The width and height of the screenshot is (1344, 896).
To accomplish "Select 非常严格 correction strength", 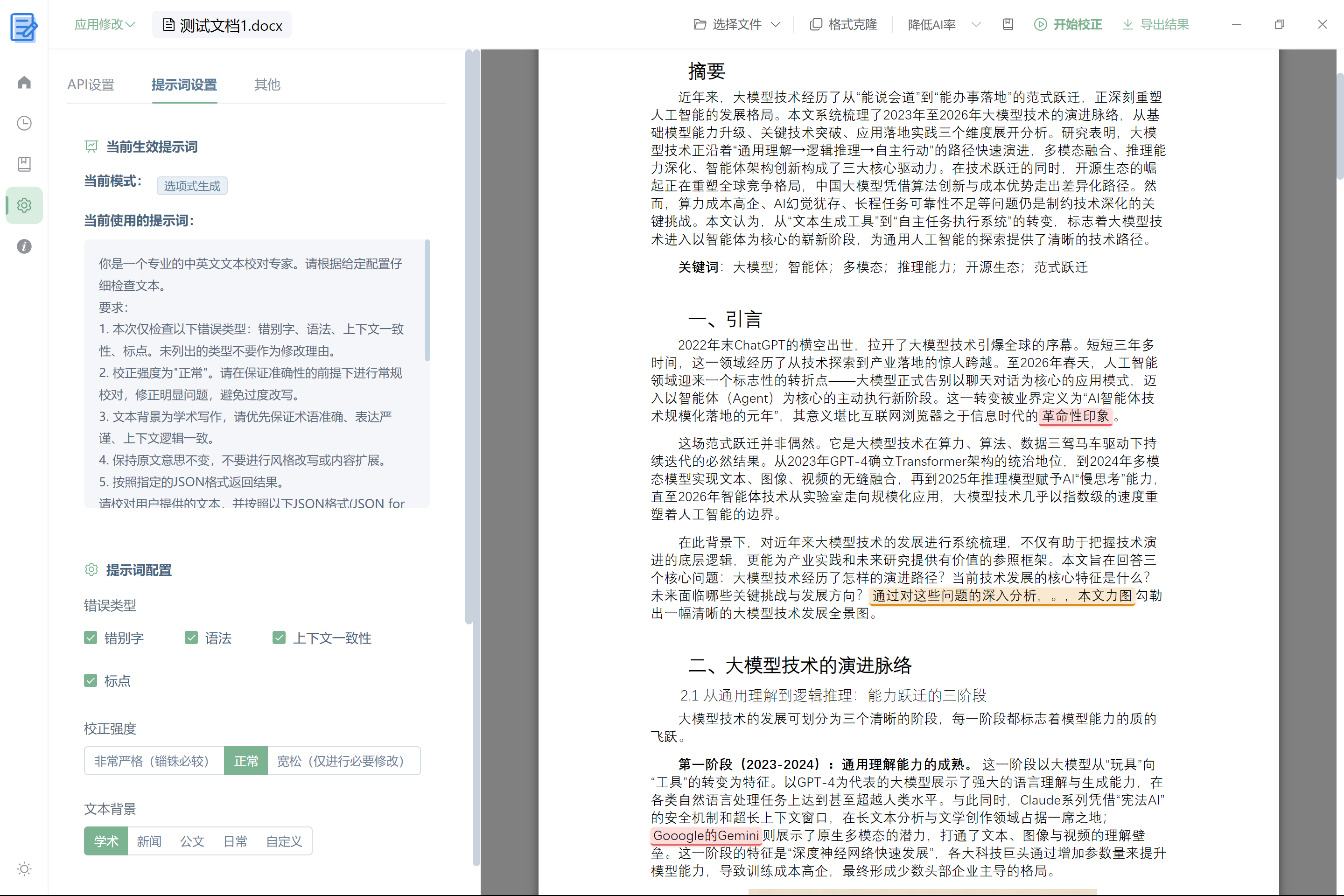I will (x=154, y=761).
